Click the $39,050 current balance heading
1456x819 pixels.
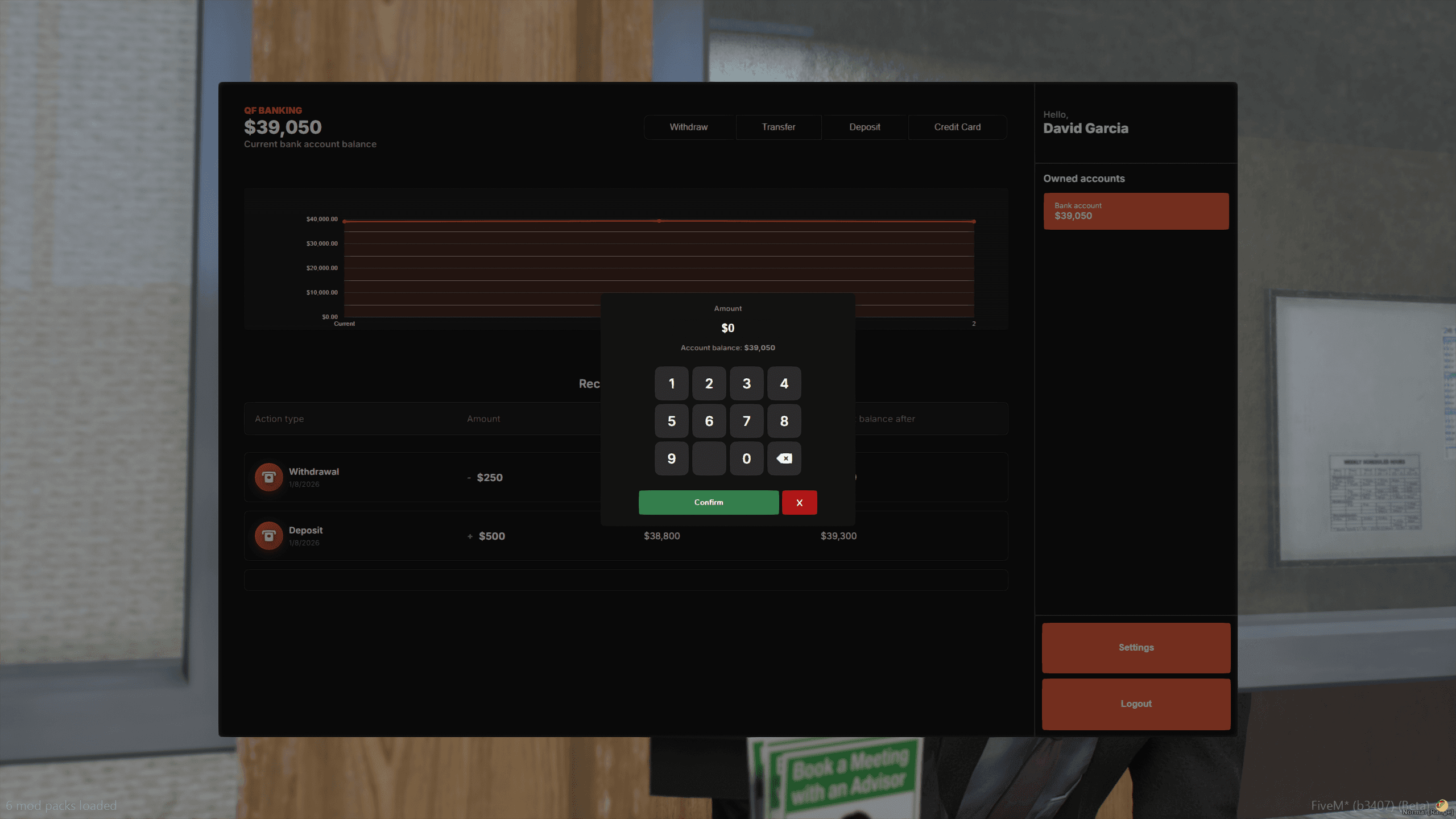283,127
